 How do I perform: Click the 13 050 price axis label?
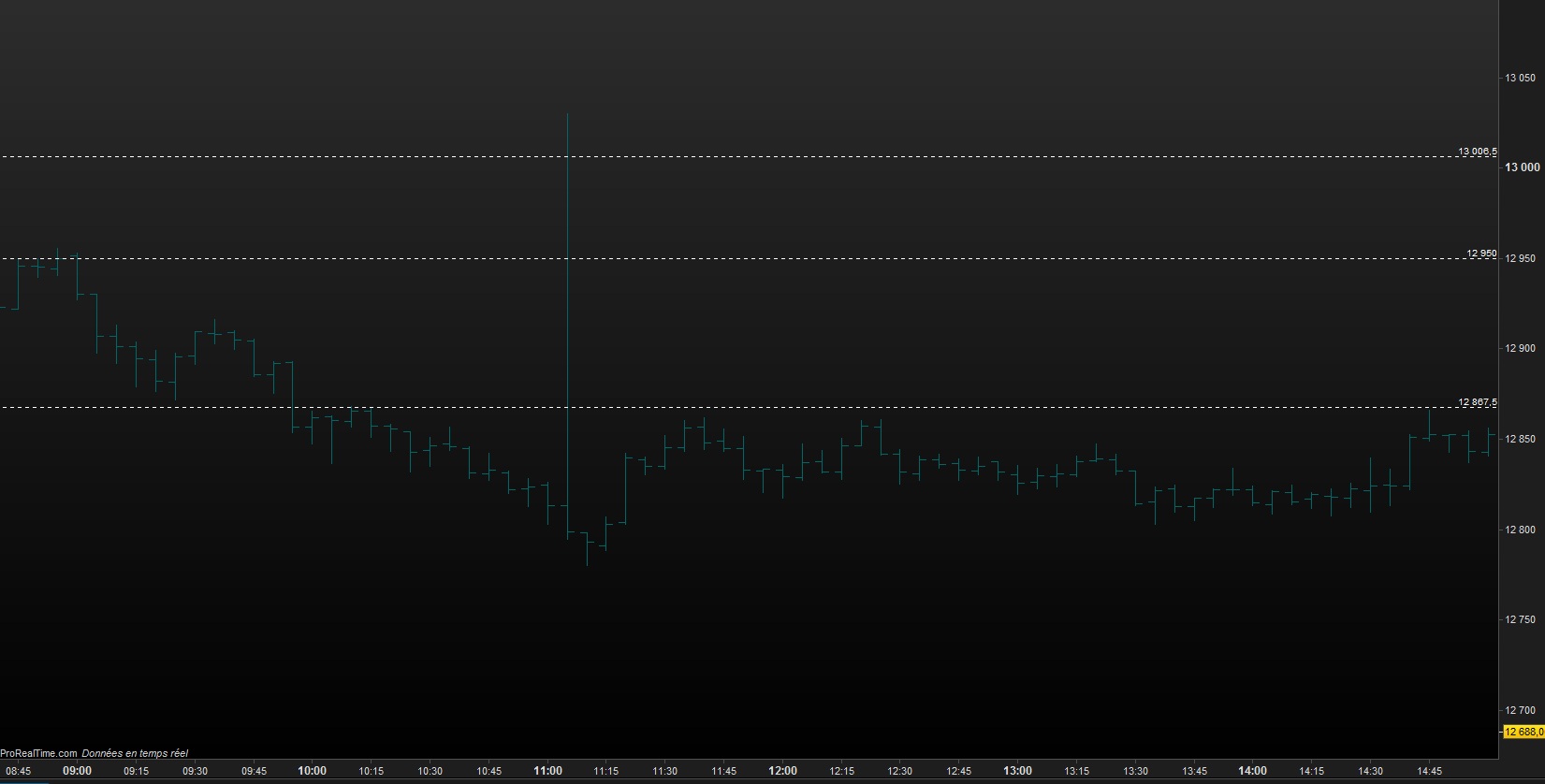[x=1520, y=78]
